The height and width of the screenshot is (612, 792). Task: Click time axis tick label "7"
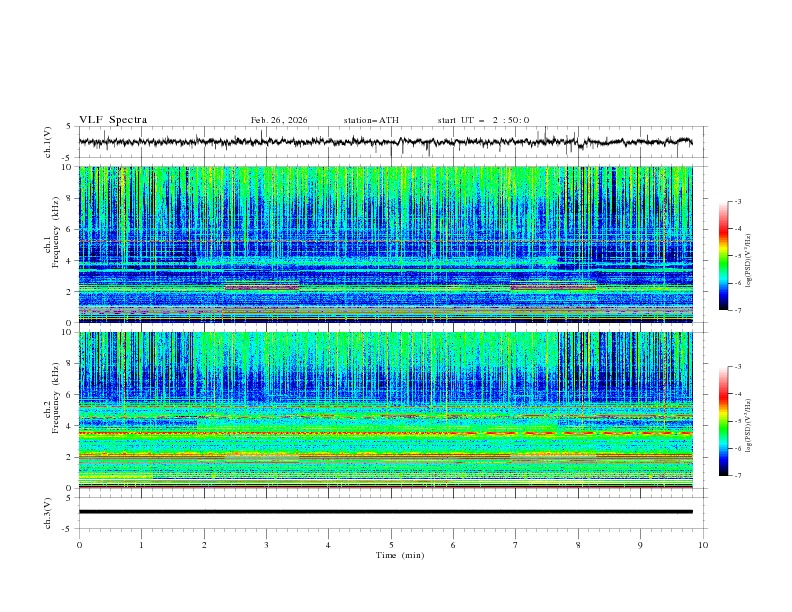[x=516, y=545]
